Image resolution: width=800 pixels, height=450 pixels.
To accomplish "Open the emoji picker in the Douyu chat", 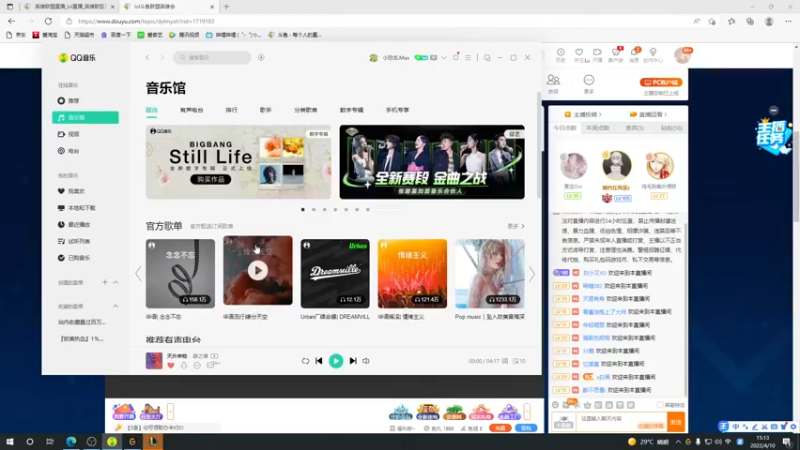I will coord(555,405).
